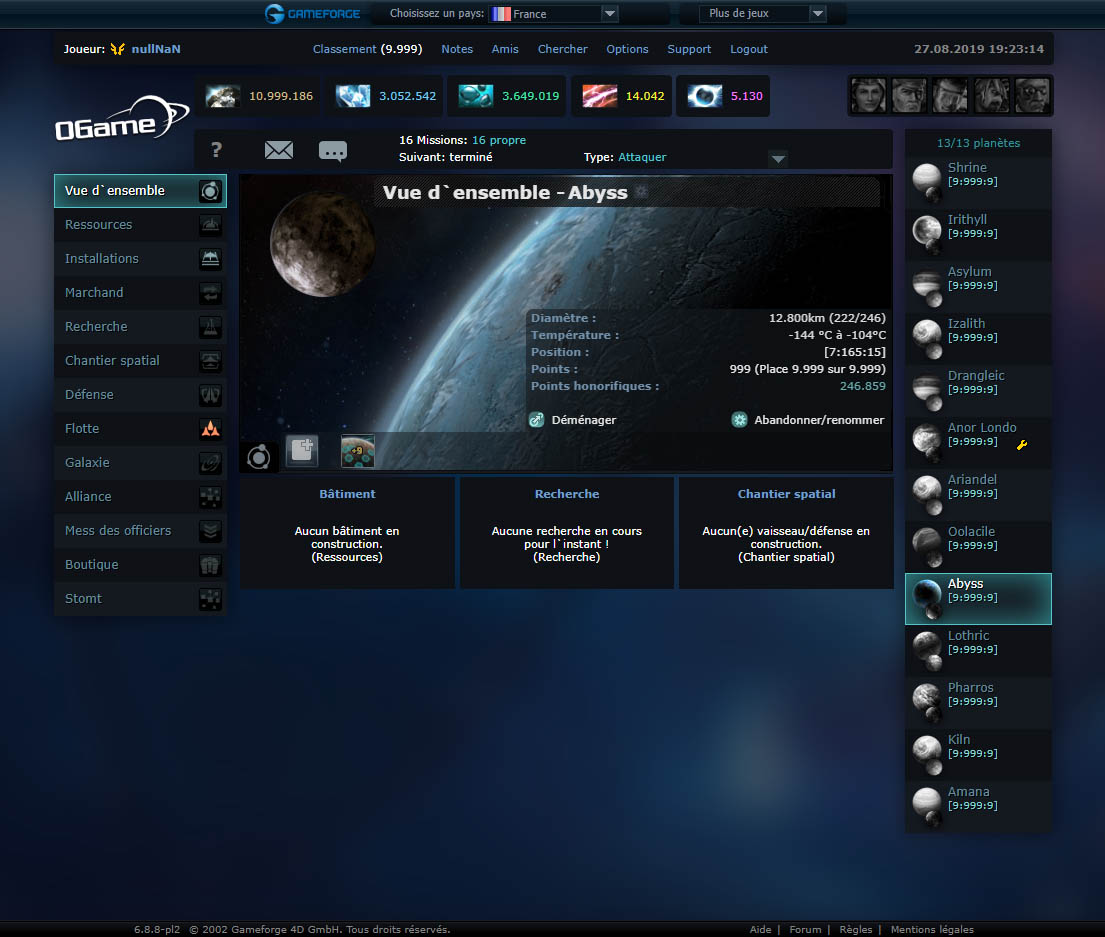Click the question mark help icon
The image size is (1105, 937).
point(217,150)
